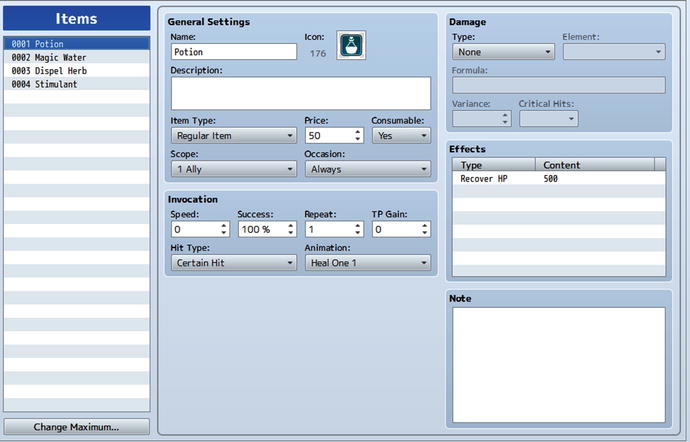Decrease Success rate with down arrow

coord(291,233)
